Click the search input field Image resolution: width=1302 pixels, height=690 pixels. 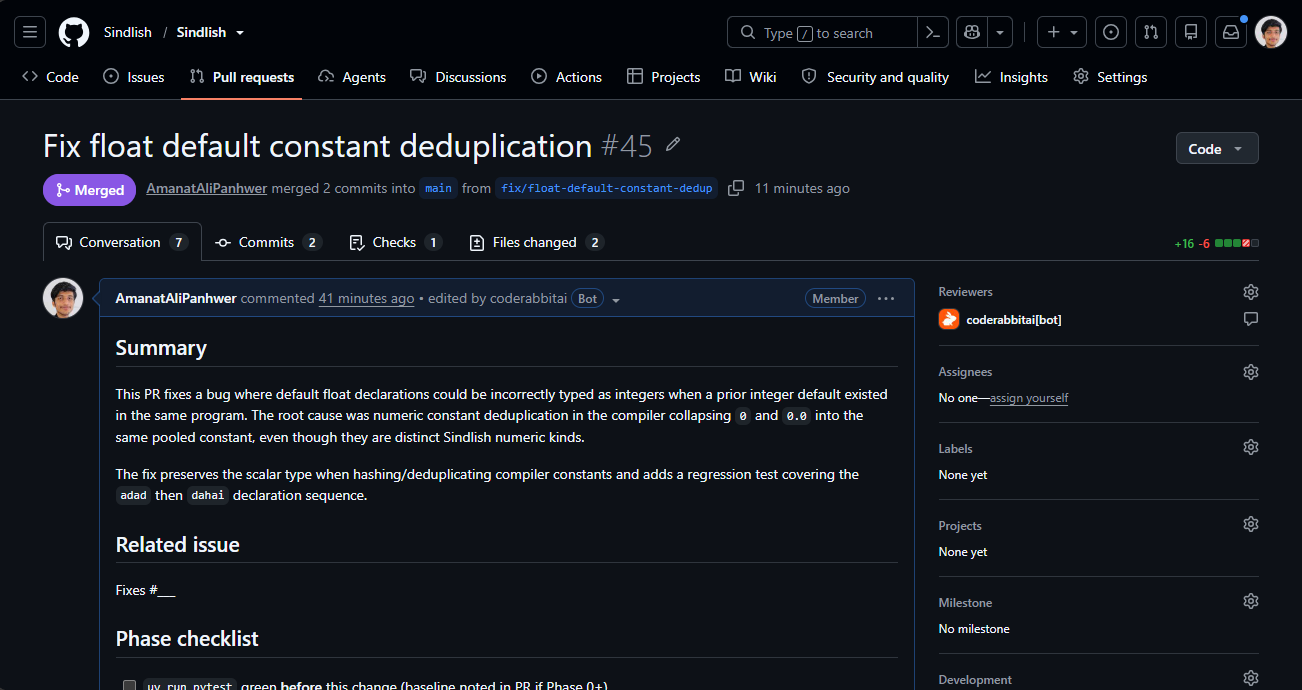[x=822, y=32]
